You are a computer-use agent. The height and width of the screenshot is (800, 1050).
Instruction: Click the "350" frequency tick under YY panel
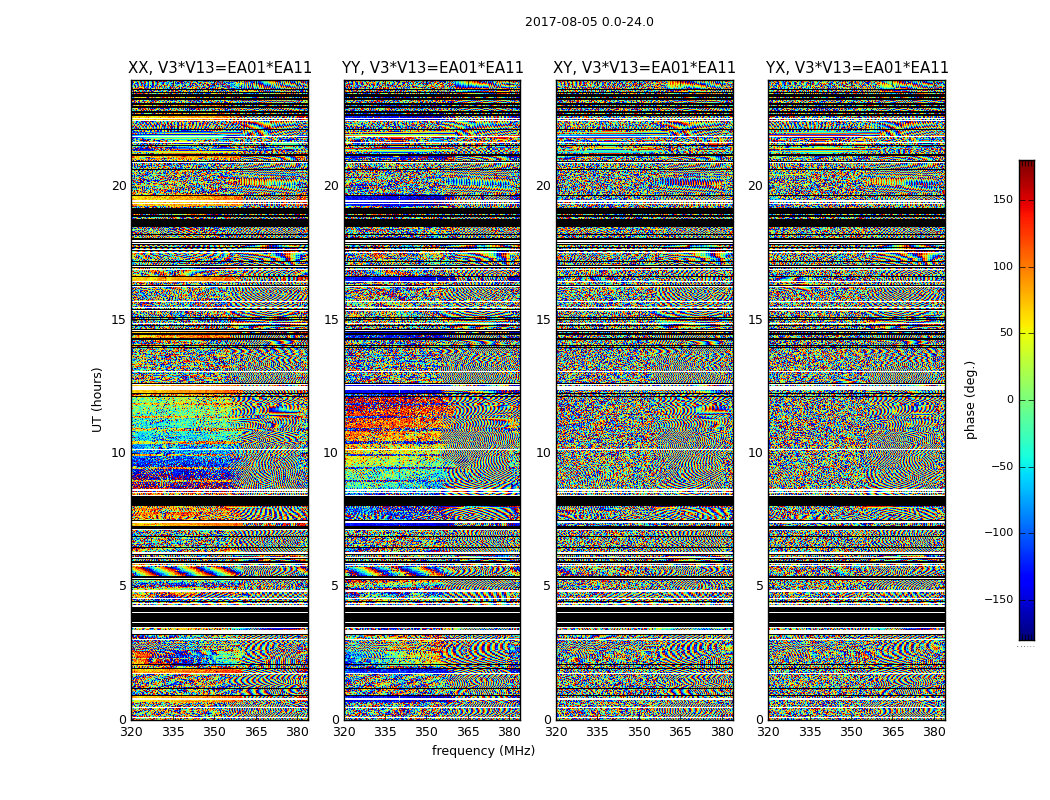point(427,732)
